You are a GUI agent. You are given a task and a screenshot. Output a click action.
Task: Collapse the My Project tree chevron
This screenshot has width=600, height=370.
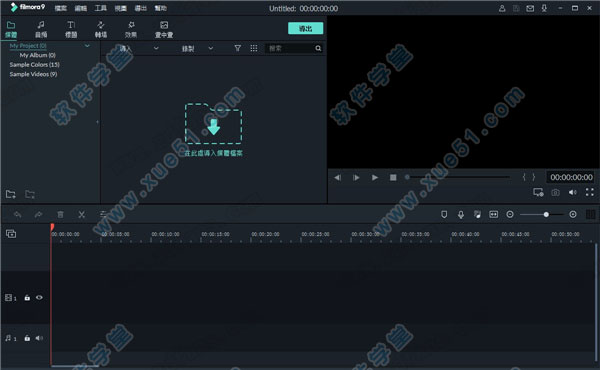tap(87, 46)
